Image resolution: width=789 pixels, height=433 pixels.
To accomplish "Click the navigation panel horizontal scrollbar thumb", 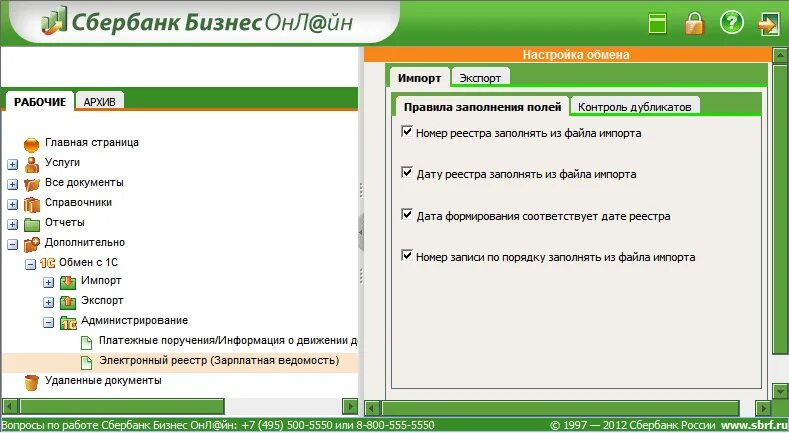I will point(122,406).
